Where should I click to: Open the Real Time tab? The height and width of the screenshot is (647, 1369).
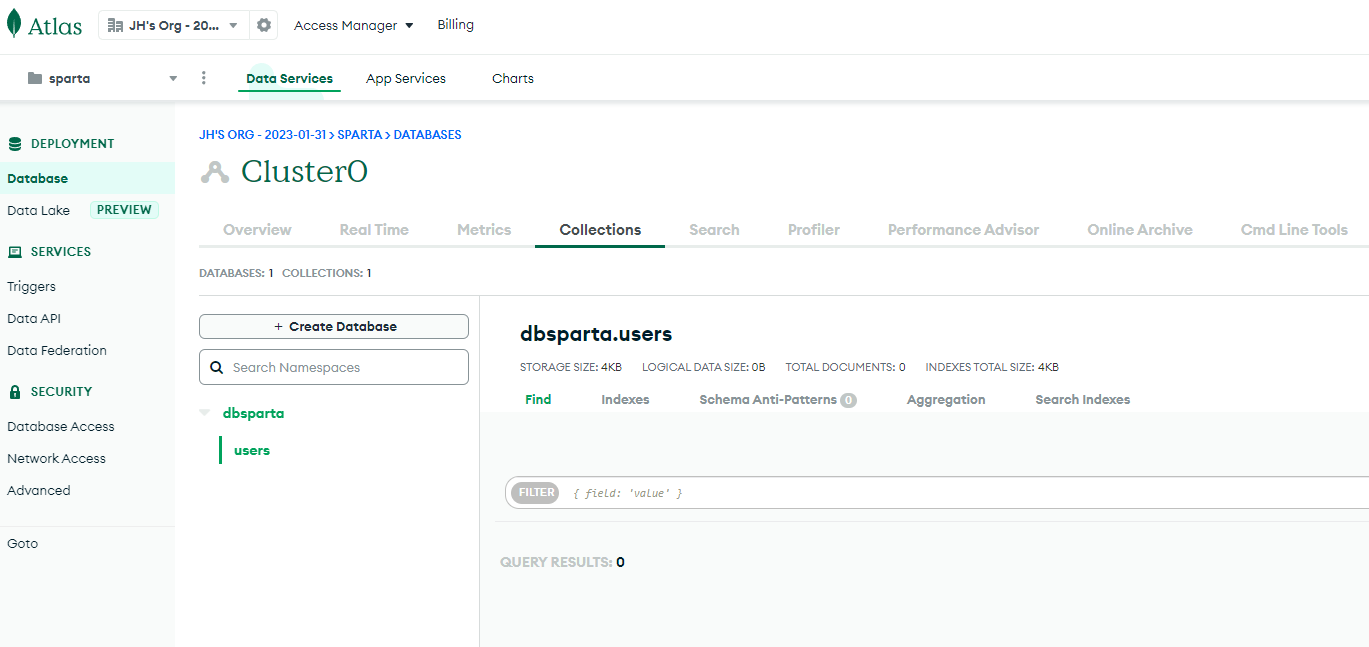(374, 229)
